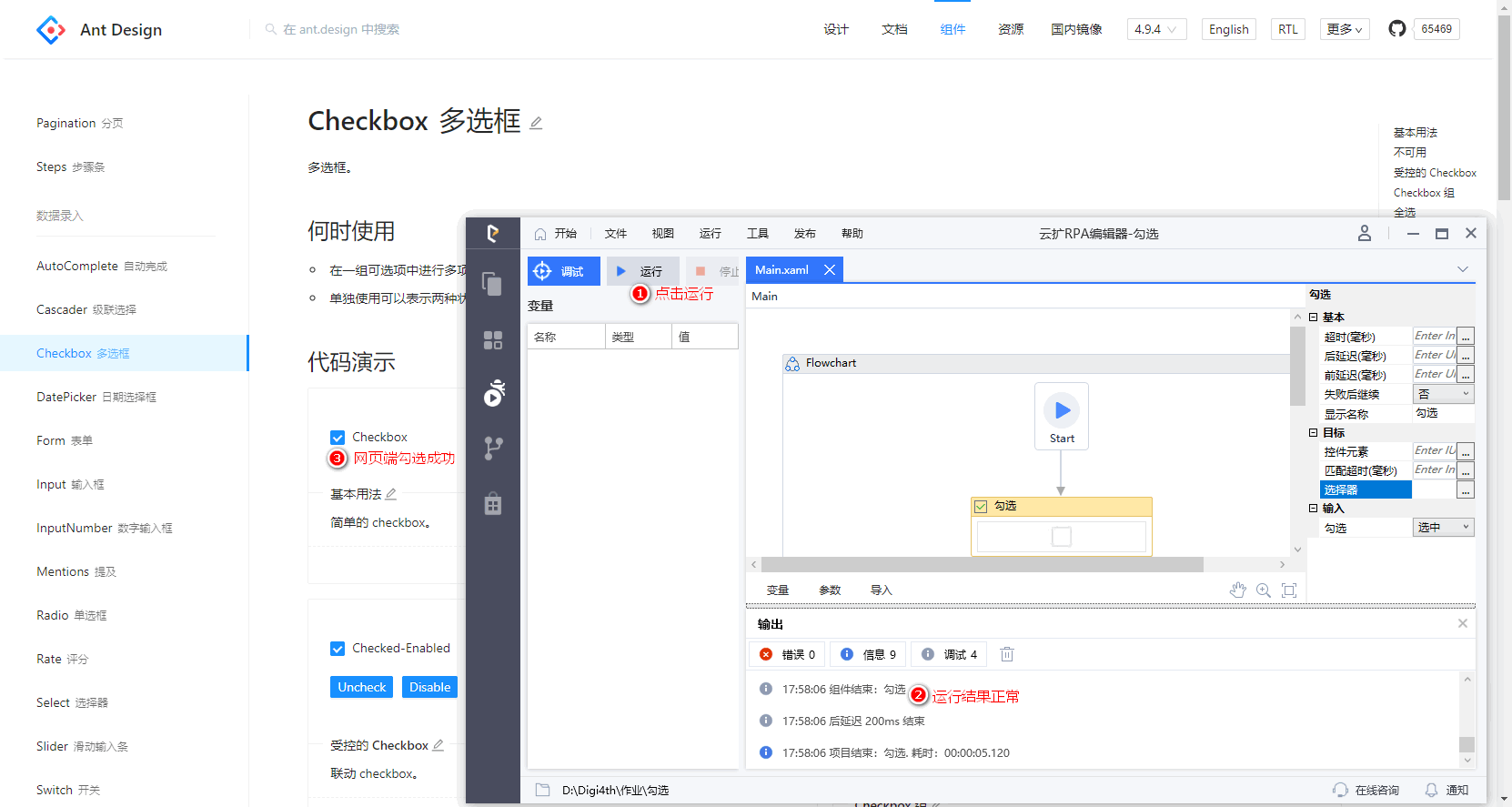Switch to the 导入 tab below canvas
The width and height of the screenshot is (1512, 807).
[x=882, y=590]
